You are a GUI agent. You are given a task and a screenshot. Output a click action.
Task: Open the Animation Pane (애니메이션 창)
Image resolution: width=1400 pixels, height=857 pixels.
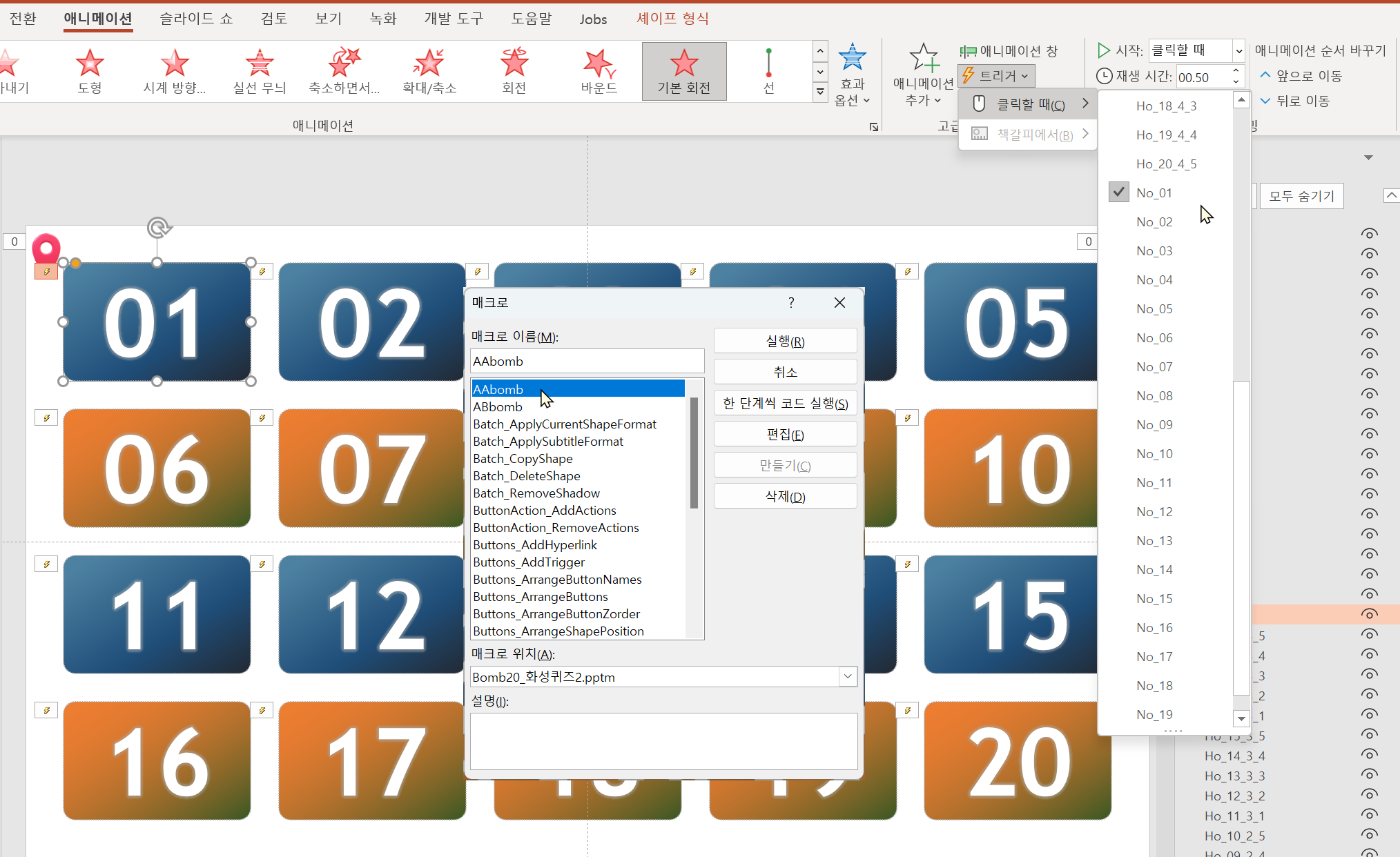tap(1009, 51)
